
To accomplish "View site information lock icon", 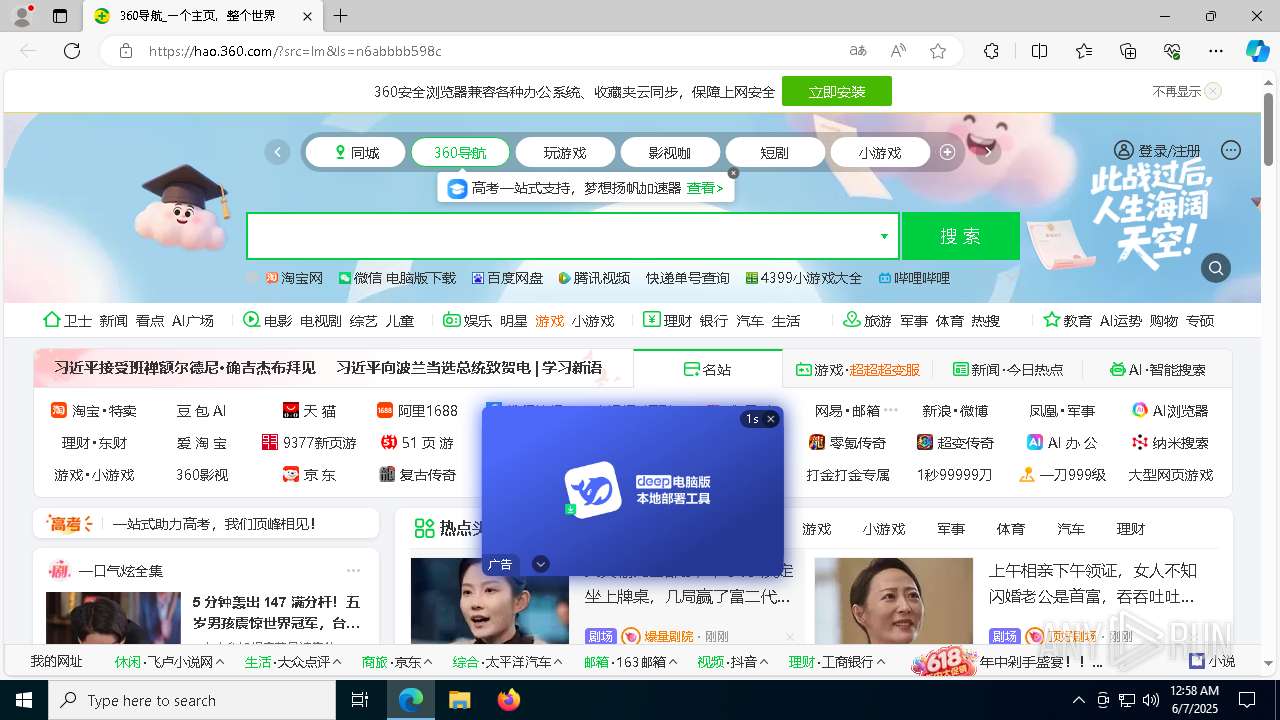I will (x=125, y=51).
